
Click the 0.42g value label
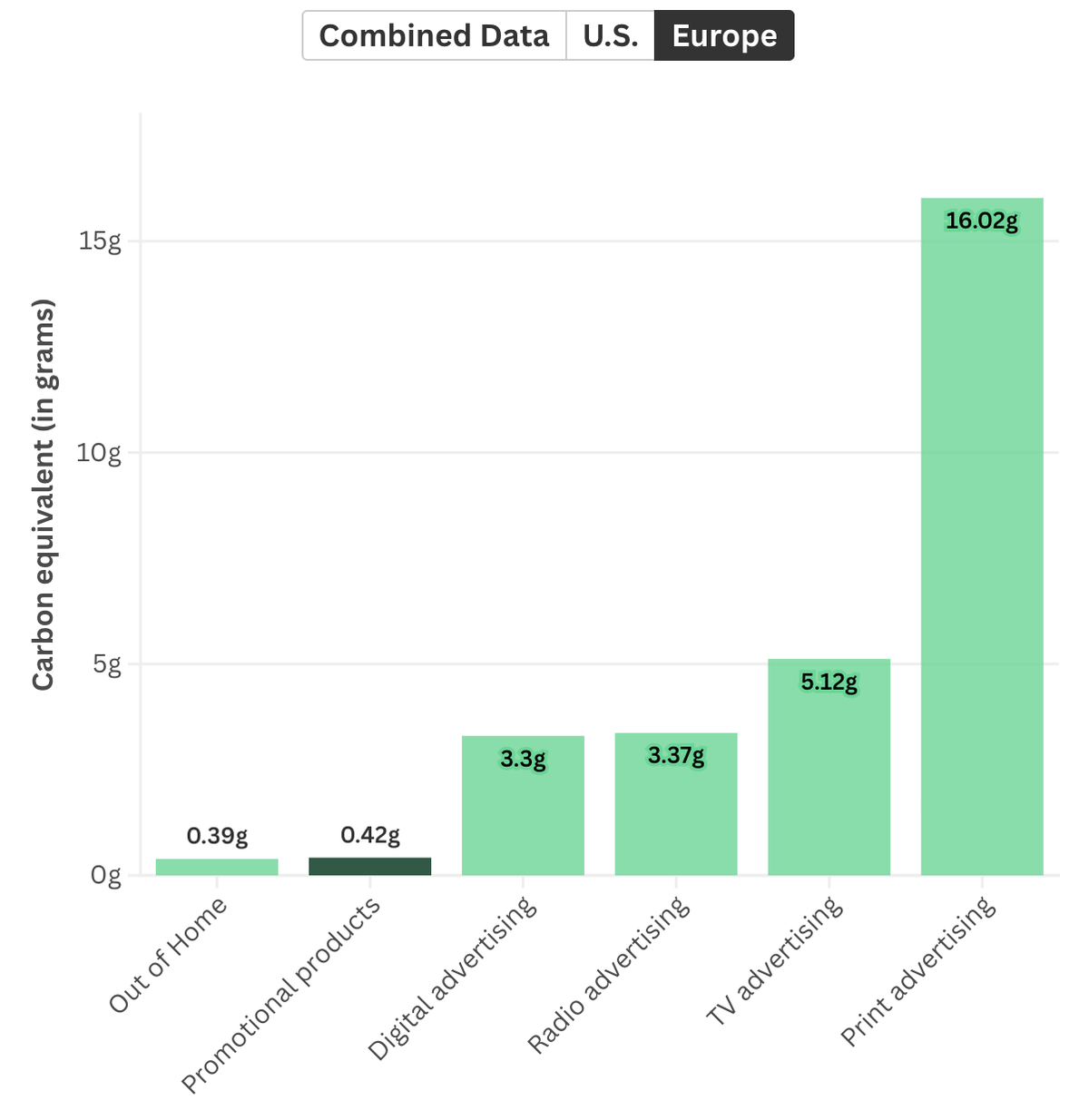pos(370,835)
